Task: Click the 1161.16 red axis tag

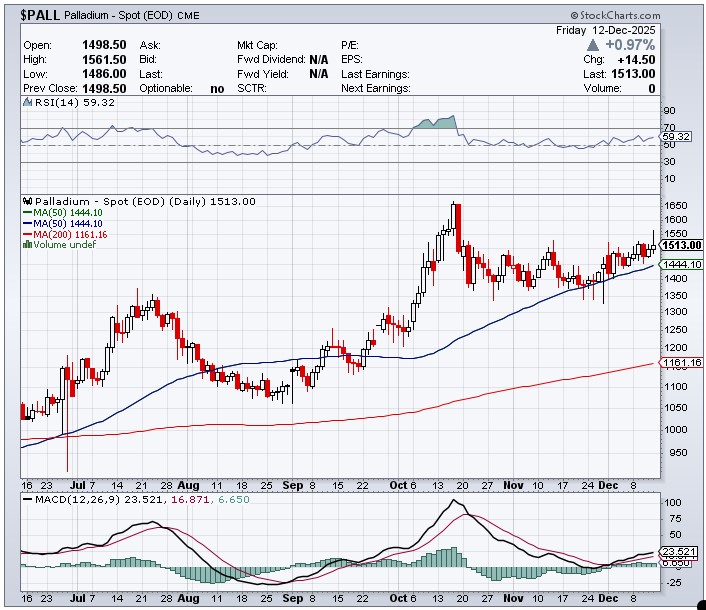Action: pos(681,362)
